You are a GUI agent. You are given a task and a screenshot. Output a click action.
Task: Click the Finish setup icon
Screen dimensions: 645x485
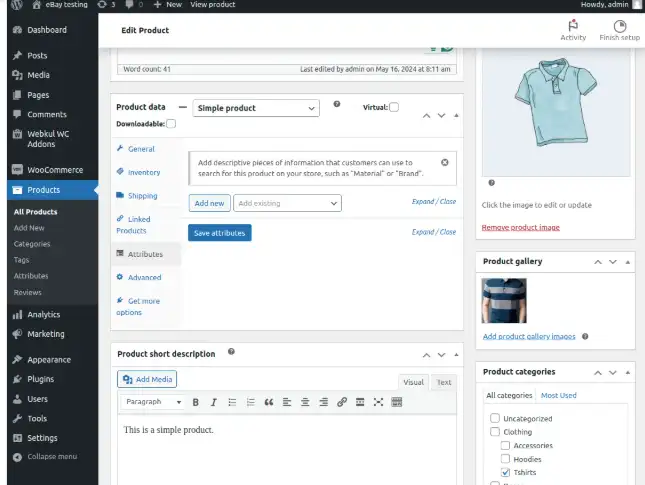pos(620,29)
